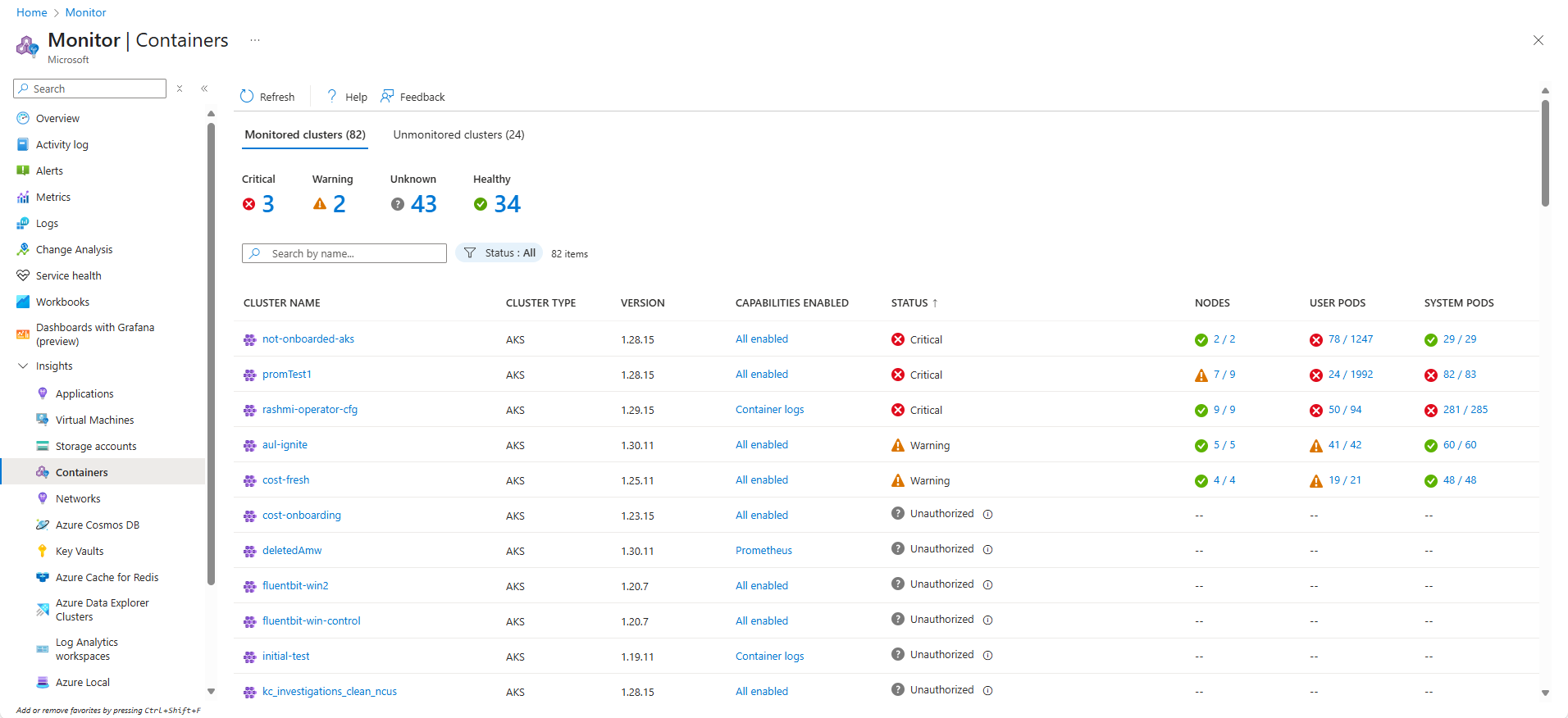This screenshot has width=1568, height=718.
Task: Go to Home in the breadcrumb
Action: coord(32,12)
